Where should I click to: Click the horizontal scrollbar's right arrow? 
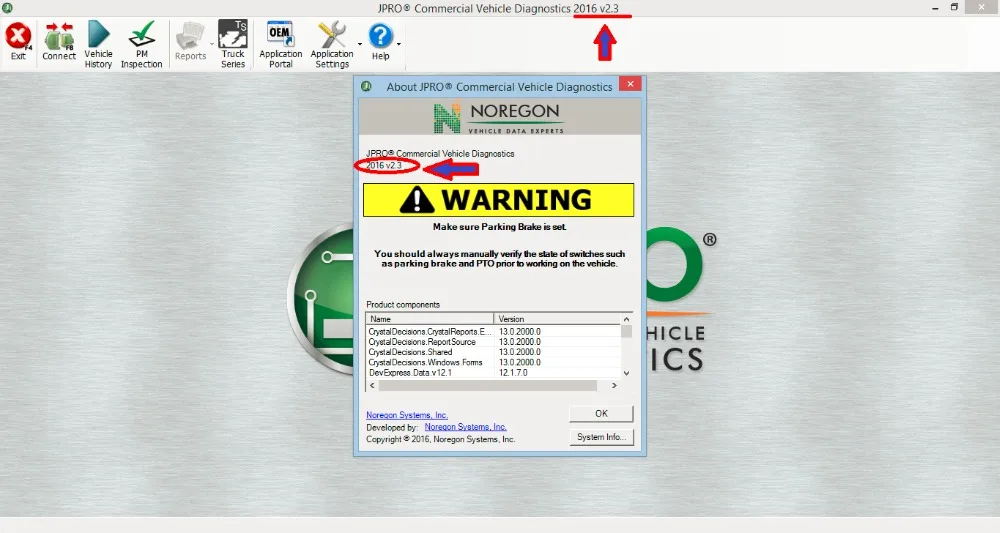614,386
